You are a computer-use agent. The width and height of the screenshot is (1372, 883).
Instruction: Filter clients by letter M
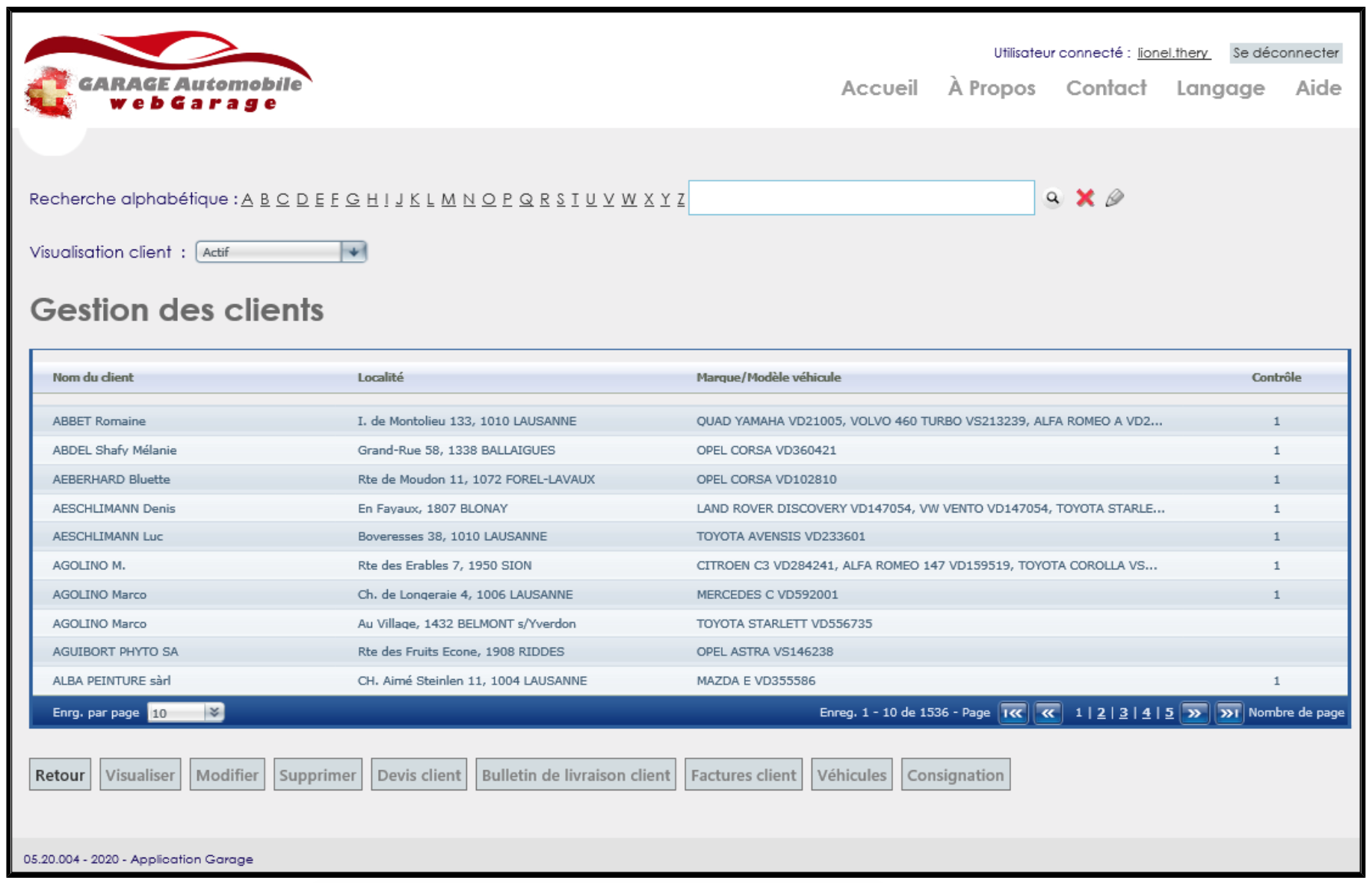(448, 199)
